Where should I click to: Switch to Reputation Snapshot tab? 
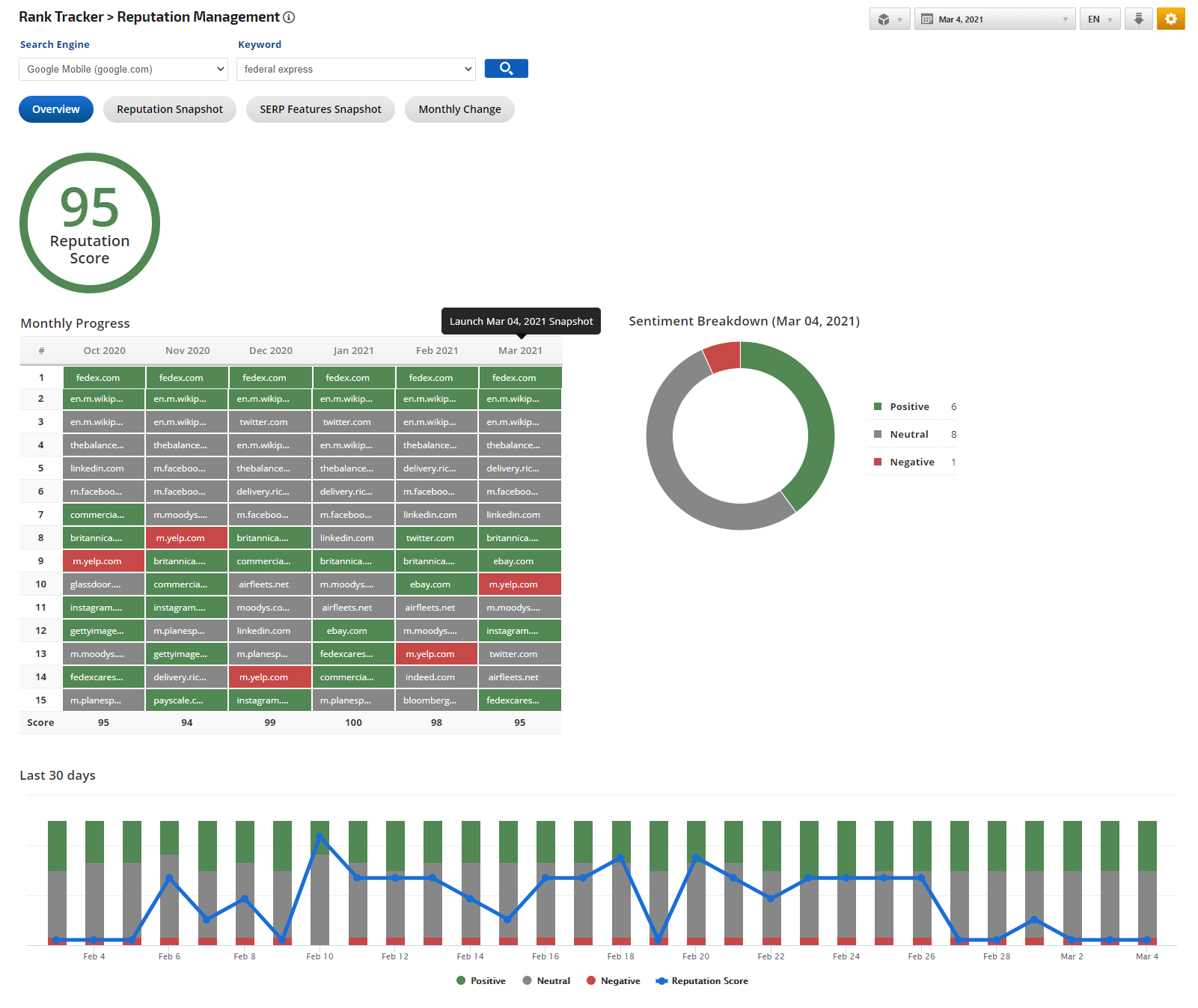170,109
